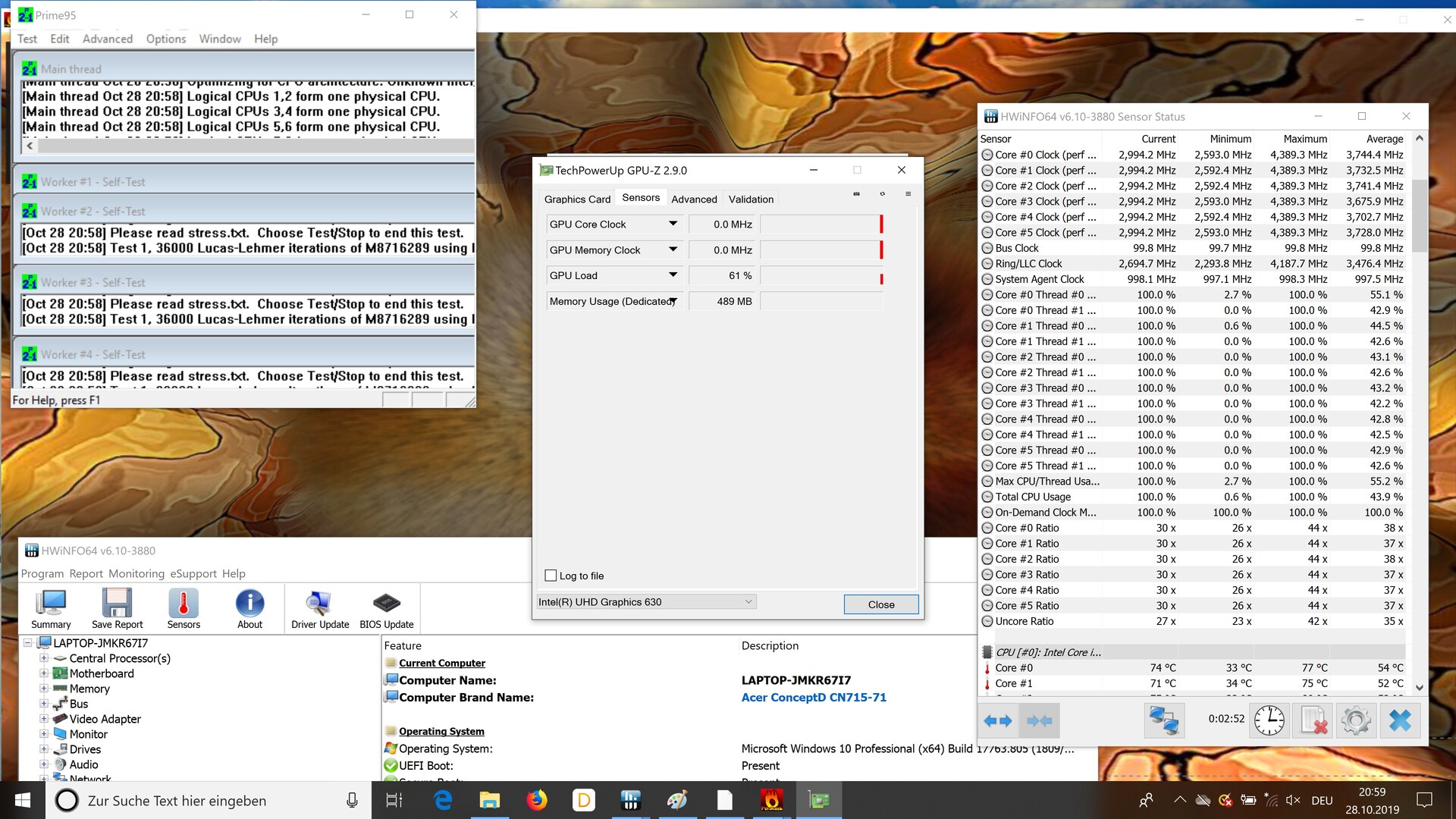Screen dimensions: 1456x819
Task: Click the About info icon in HWiNFO64
Action: tap(249, 608)
